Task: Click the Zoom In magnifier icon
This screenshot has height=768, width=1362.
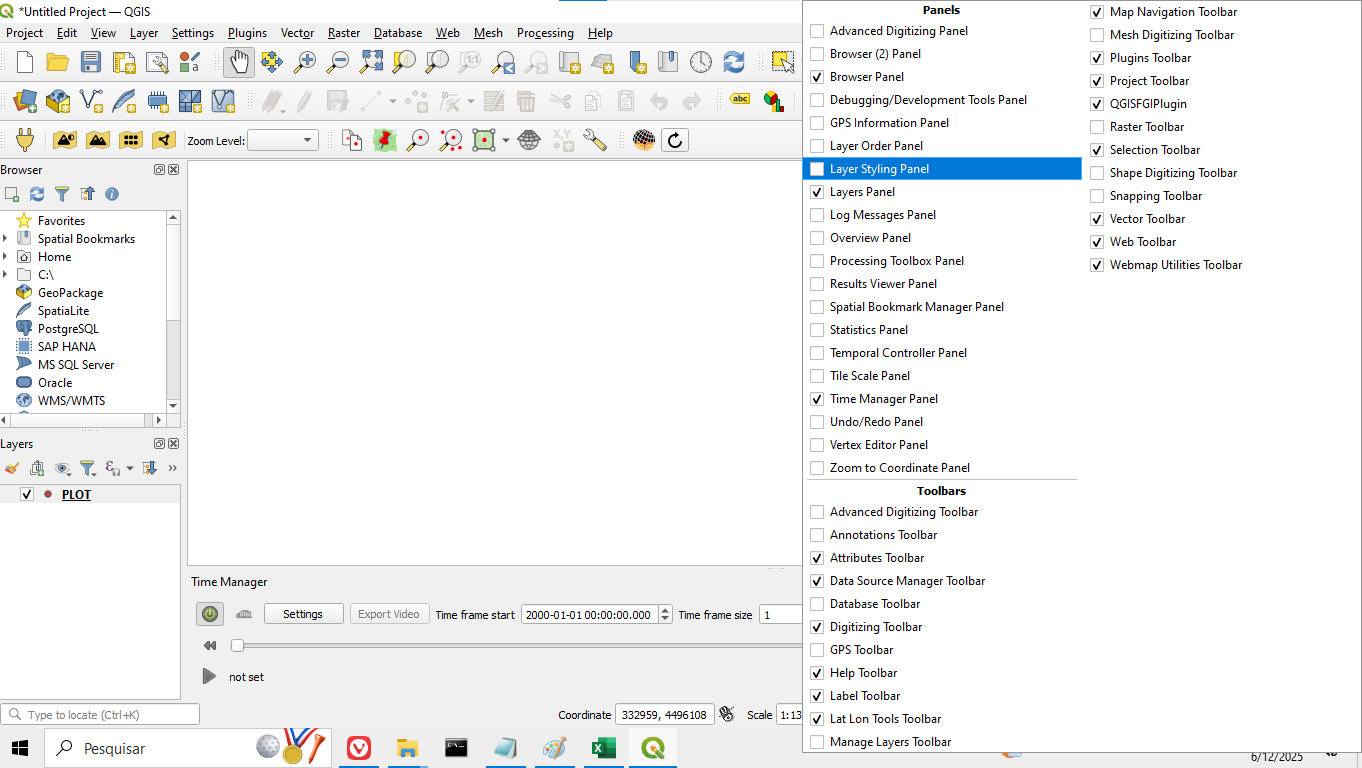Action: point(305,62)
